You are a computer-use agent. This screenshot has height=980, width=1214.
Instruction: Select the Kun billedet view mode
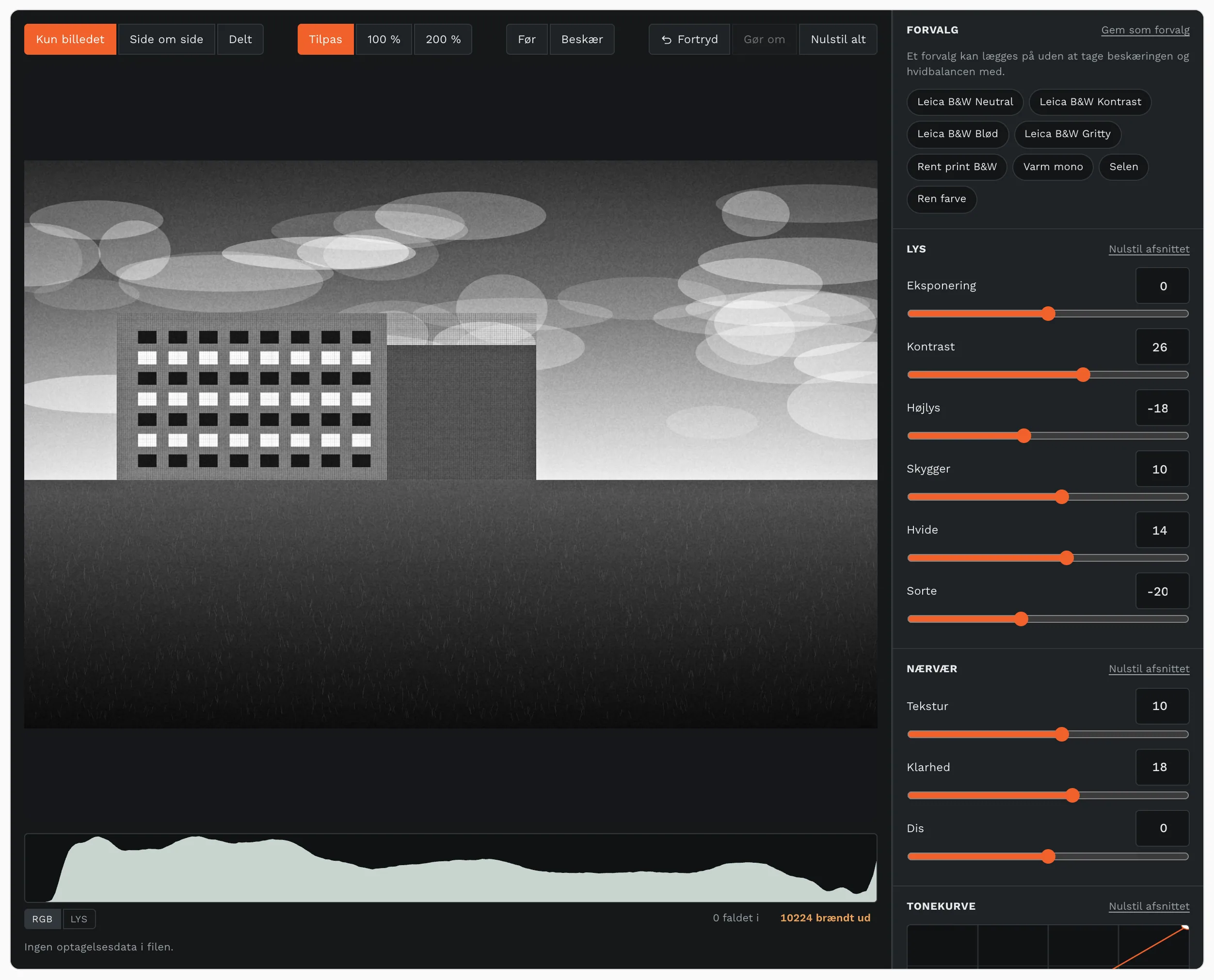click(70, 39)
